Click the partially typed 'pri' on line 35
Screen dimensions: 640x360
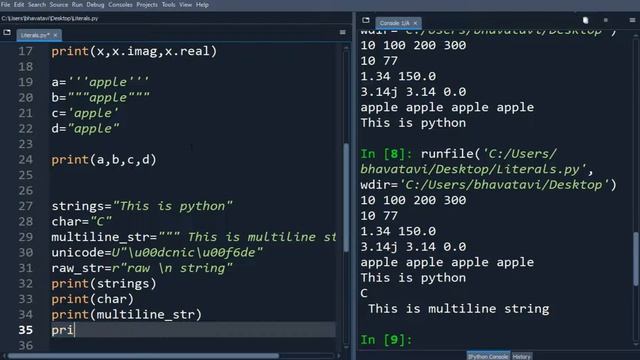click(62, 330)
